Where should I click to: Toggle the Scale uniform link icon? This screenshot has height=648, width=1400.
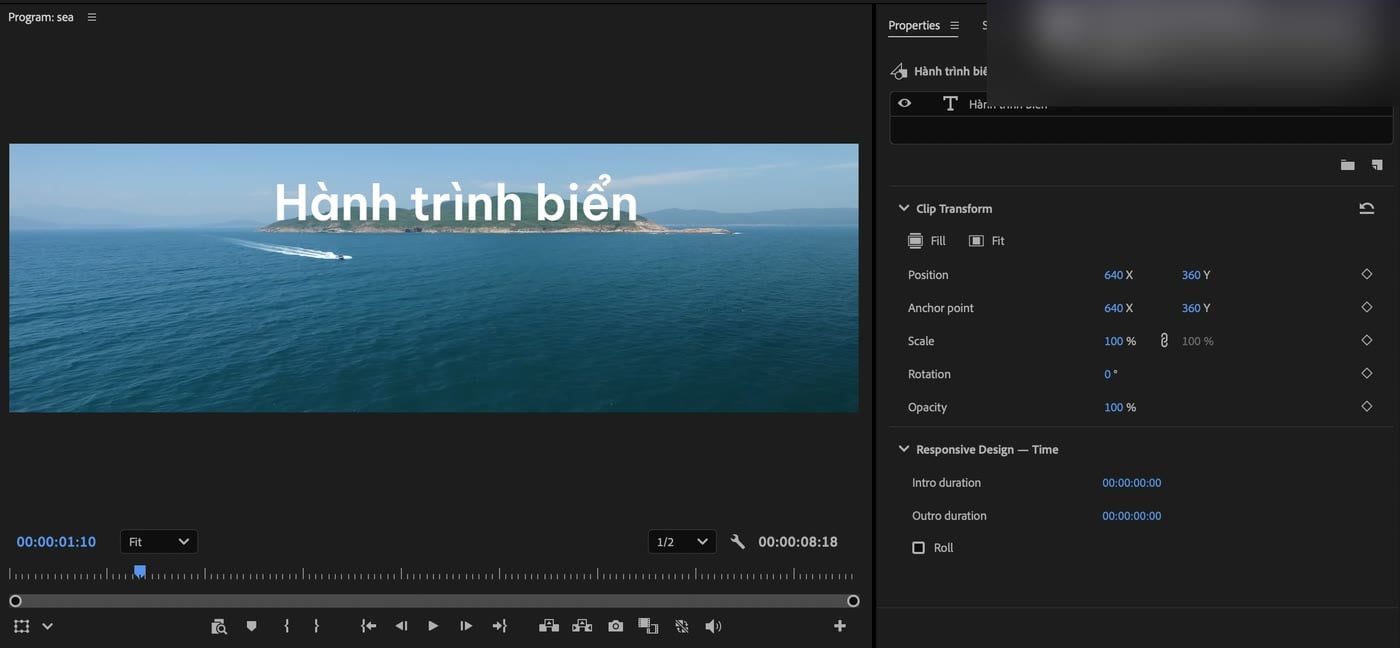tap(1164, 341)
